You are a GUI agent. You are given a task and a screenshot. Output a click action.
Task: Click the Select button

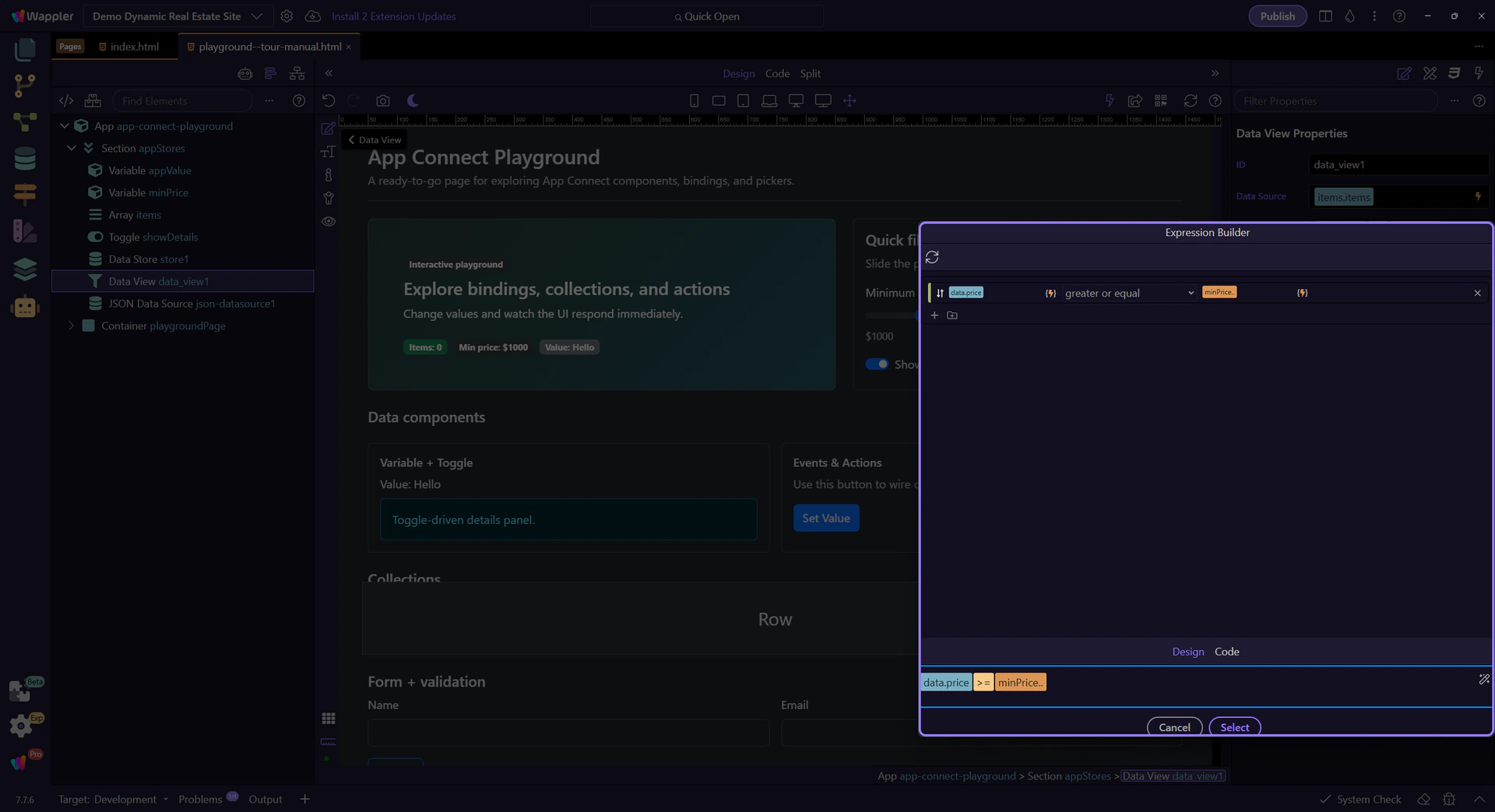coord(1234,727)
